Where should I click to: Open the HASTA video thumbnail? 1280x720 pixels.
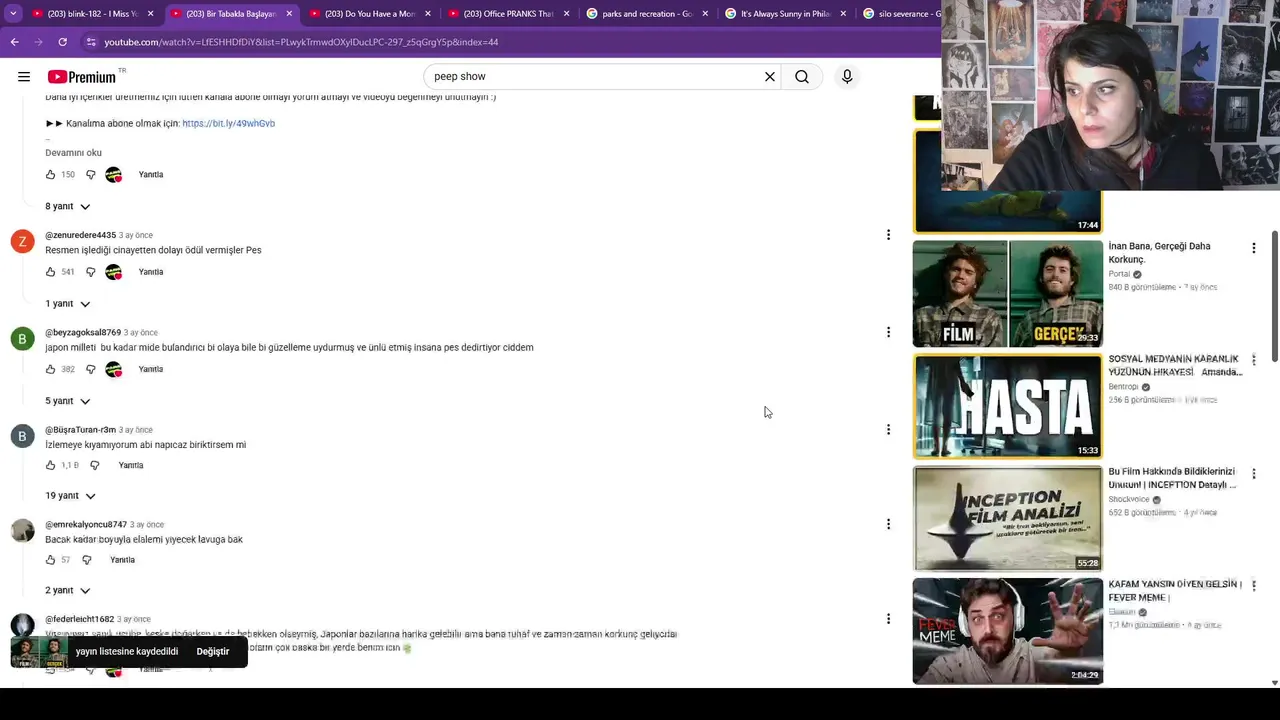pos(1008,406)
